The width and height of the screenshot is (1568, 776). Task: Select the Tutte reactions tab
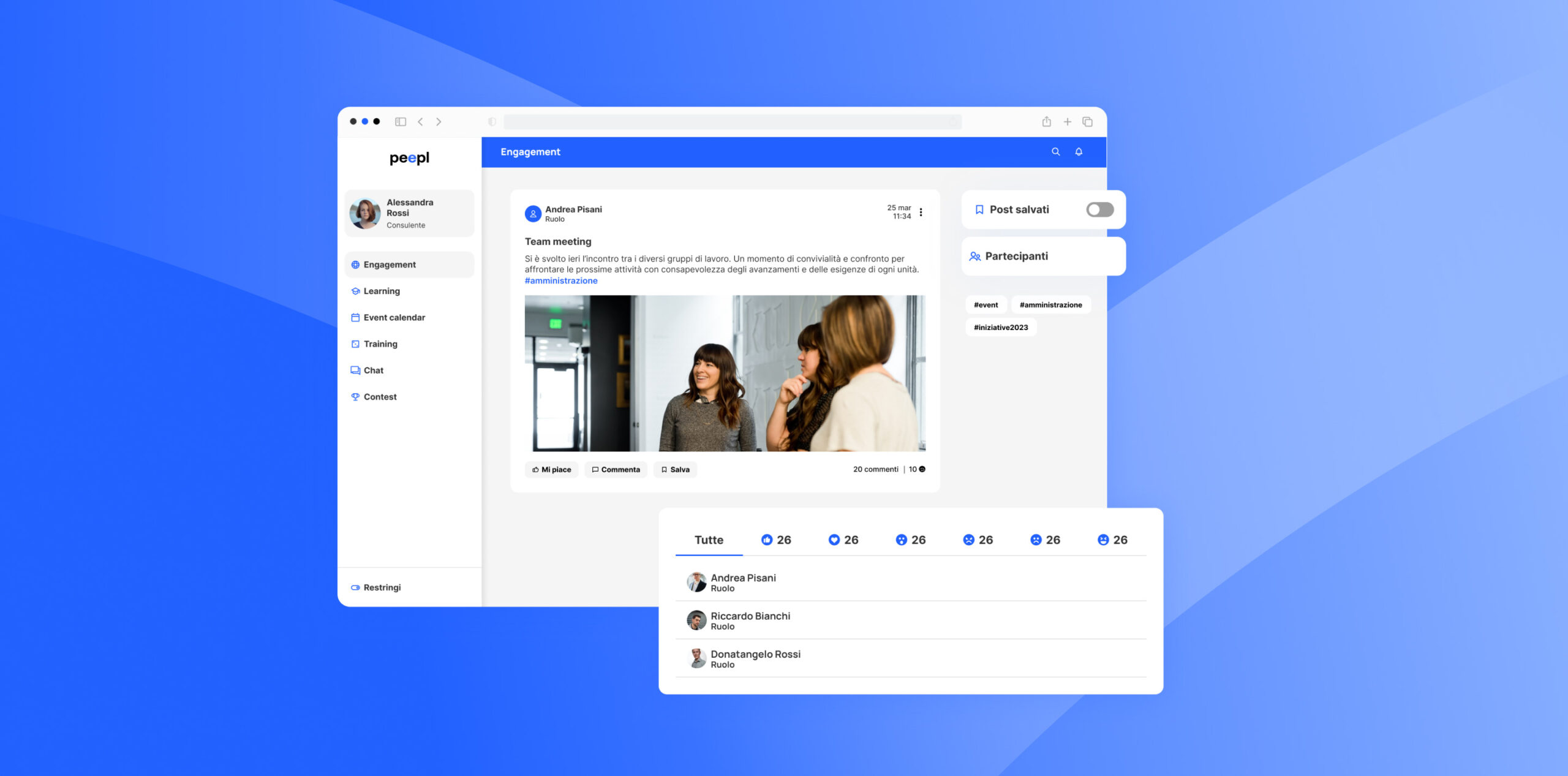pos(709,540)
